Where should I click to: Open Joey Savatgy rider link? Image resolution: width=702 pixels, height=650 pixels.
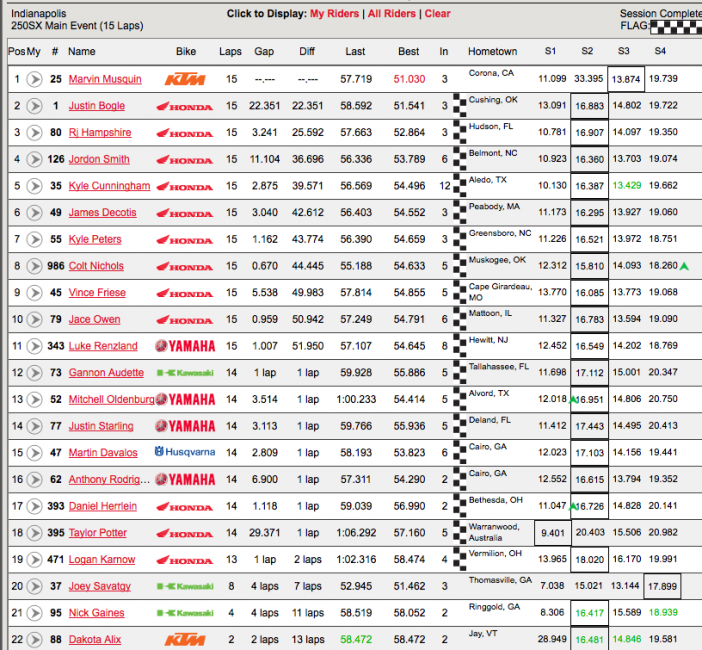point(100,586)
